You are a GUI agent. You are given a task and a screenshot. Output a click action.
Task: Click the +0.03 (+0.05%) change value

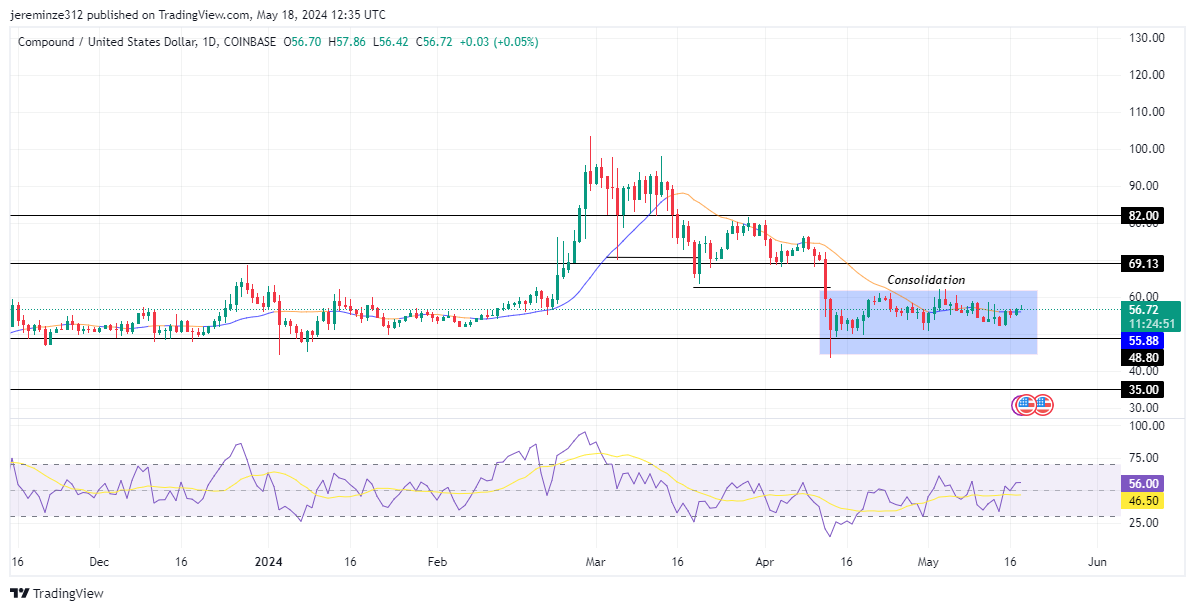498,42
